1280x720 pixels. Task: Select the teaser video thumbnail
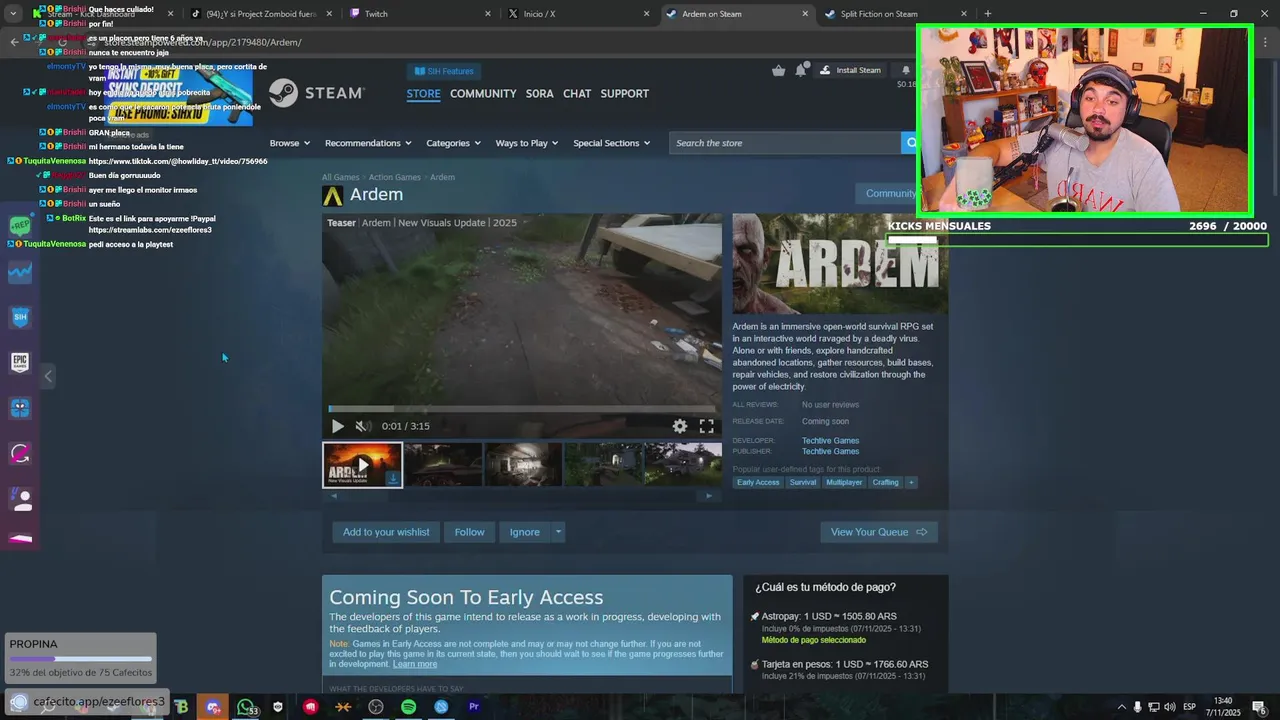click(362, 465)
